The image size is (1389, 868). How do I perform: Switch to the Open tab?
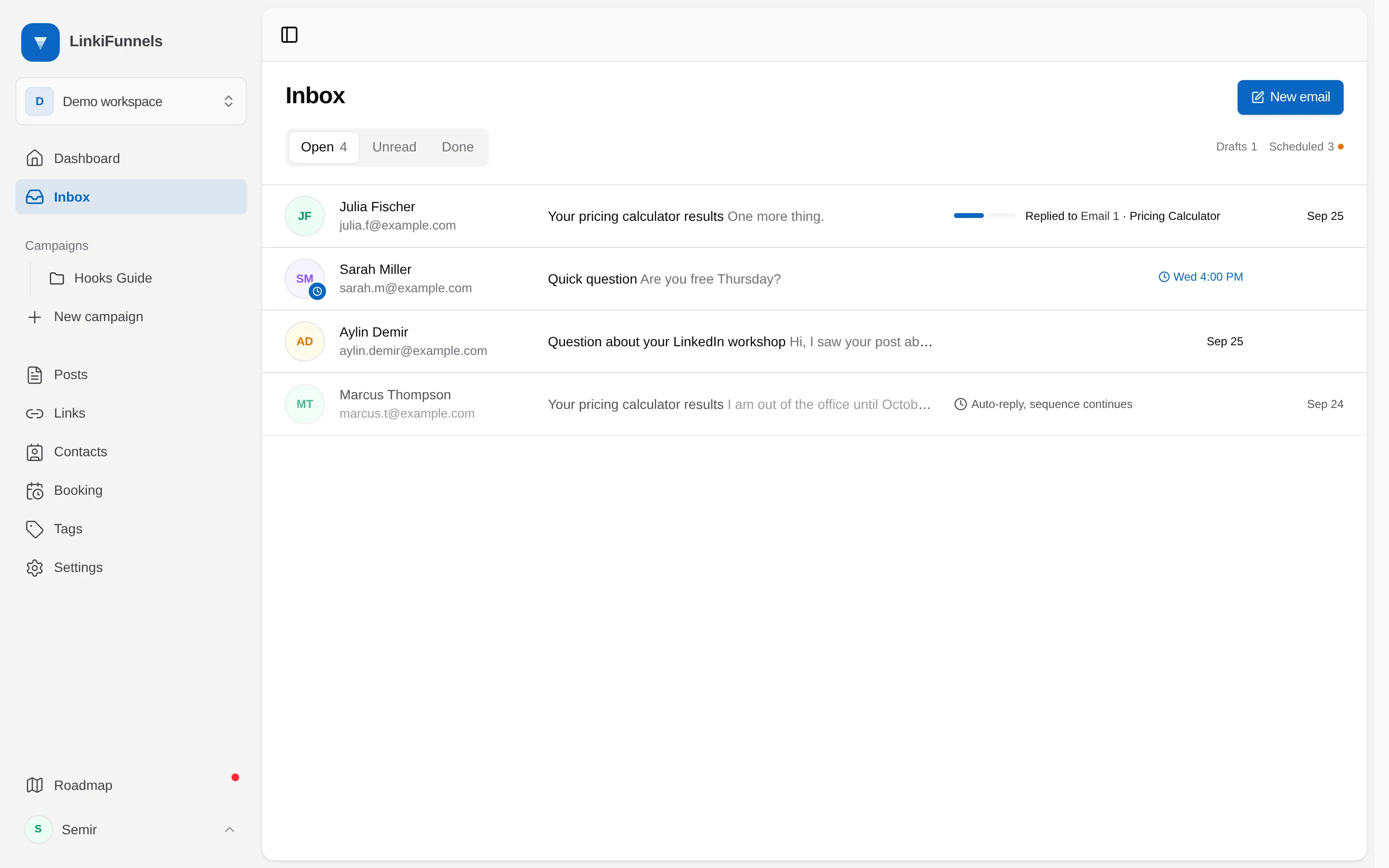click(324, 148)
